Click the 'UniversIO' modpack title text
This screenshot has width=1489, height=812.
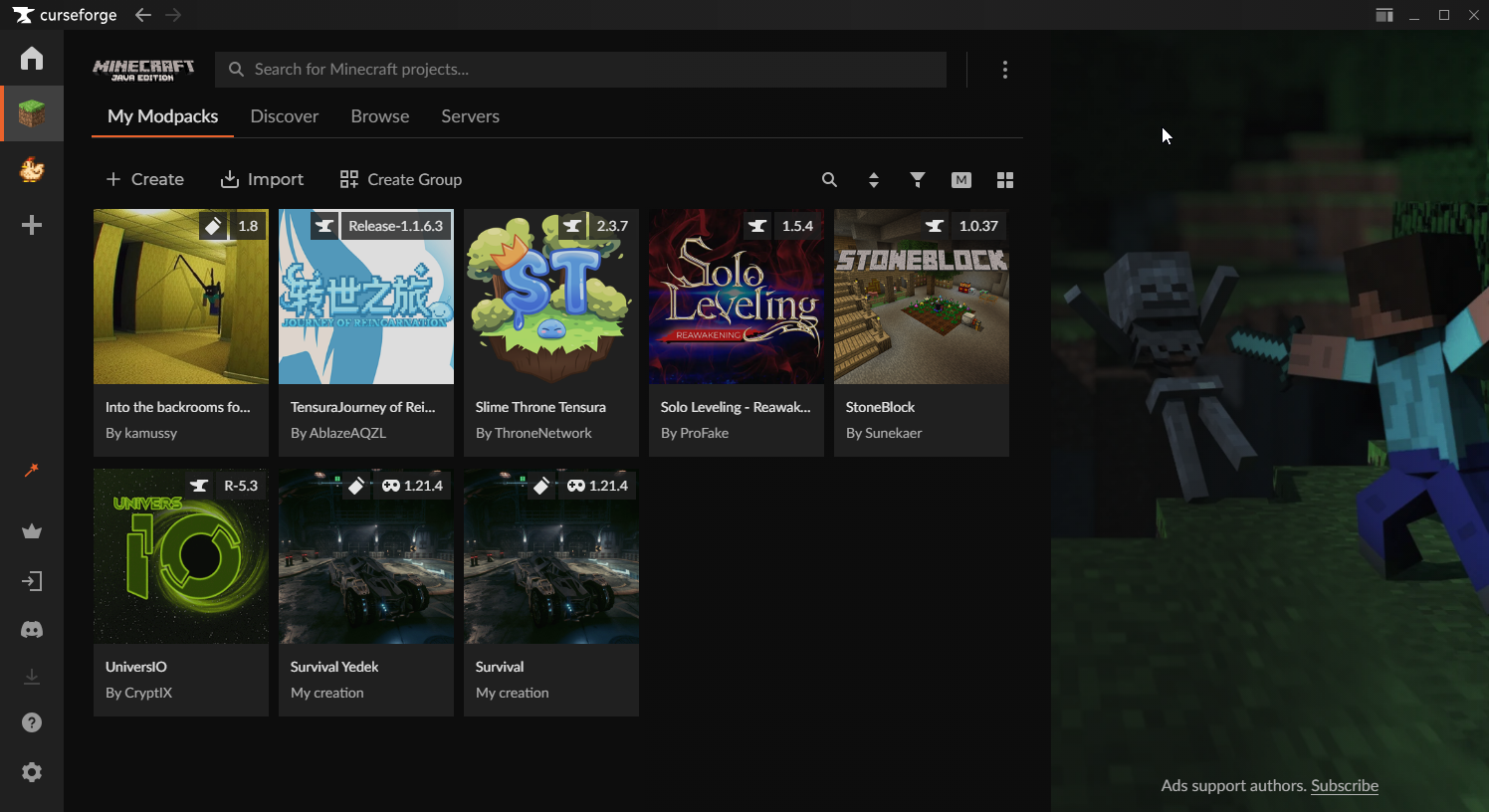point(136,667)
